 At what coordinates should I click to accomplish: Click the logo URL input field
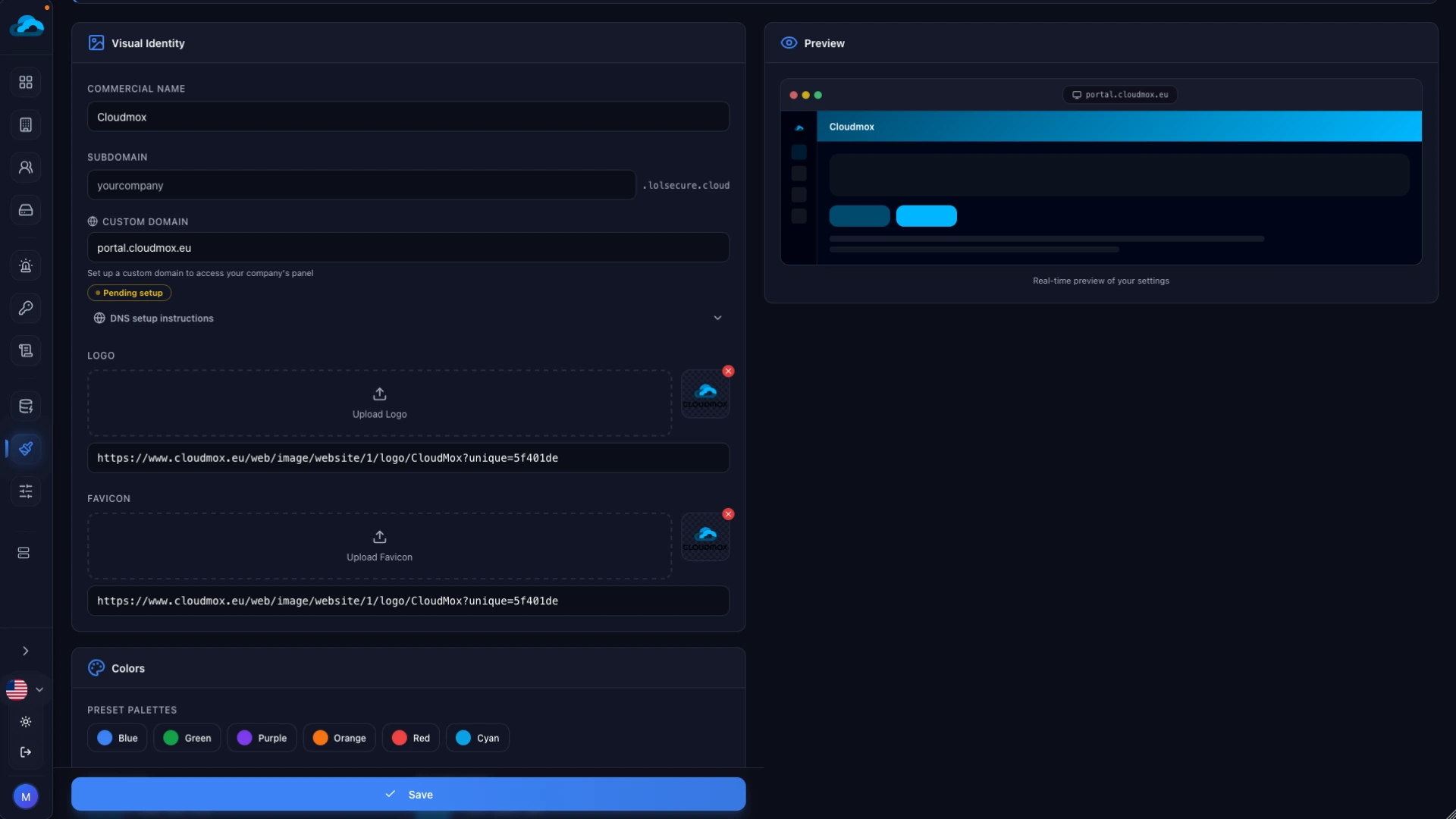click(408, 458)
